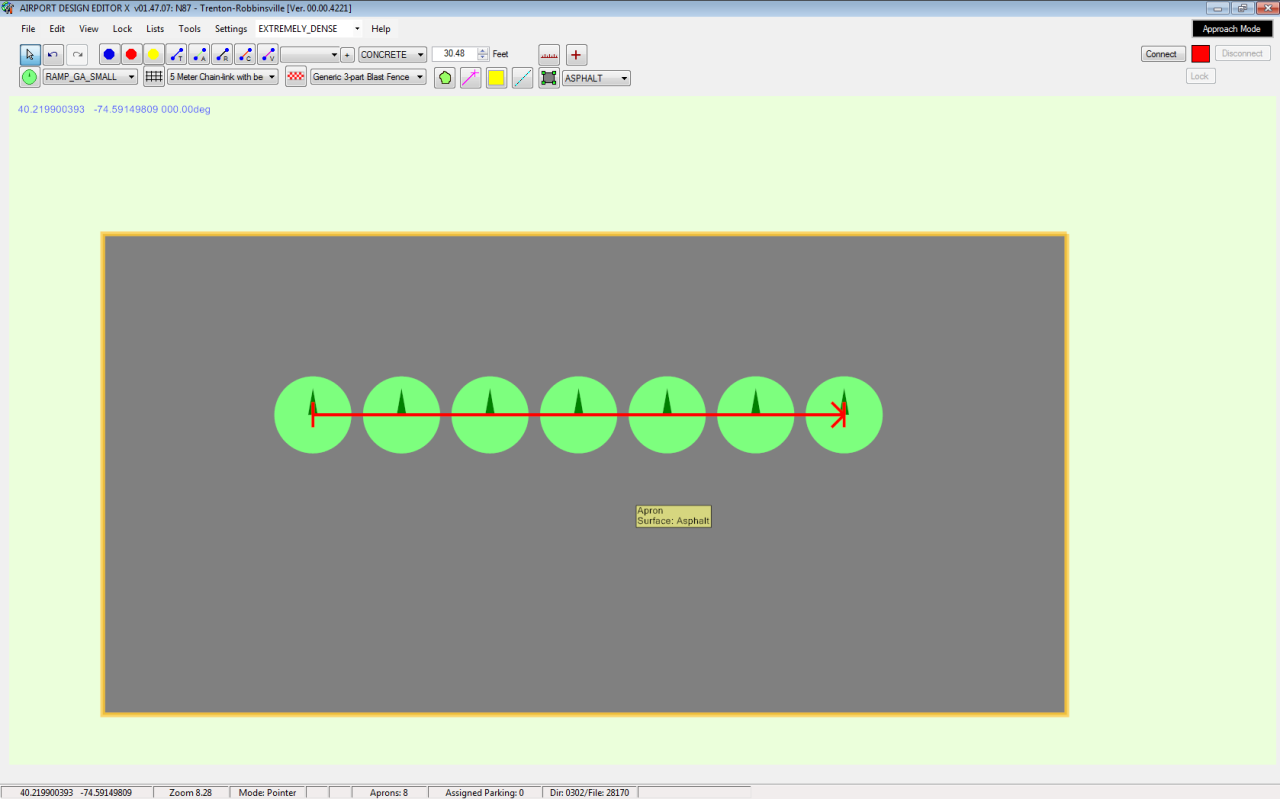Click the Mode: Pointer status entry

tap(267, 792)
